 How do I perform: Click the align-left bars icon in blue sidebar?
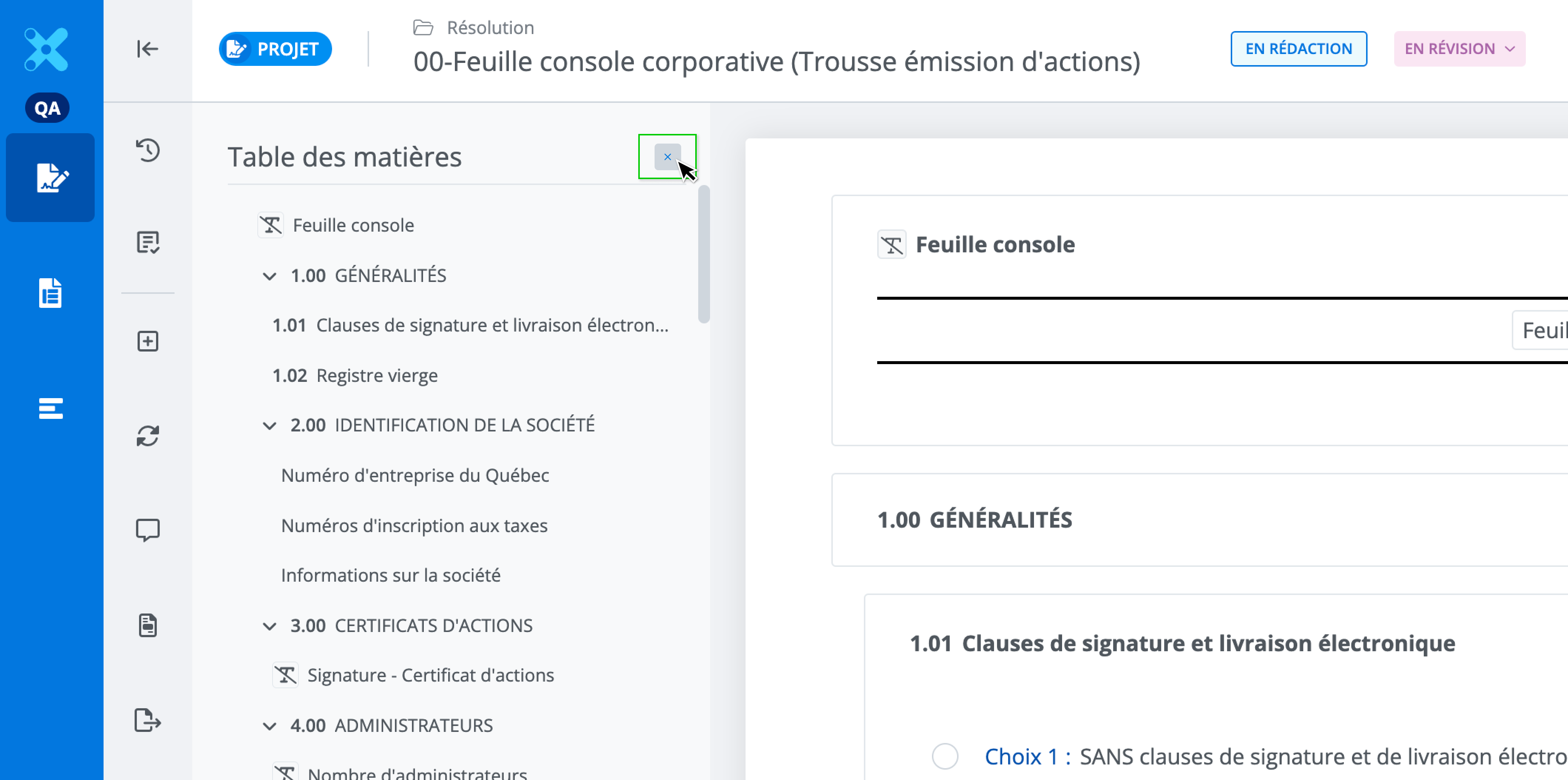51,409
